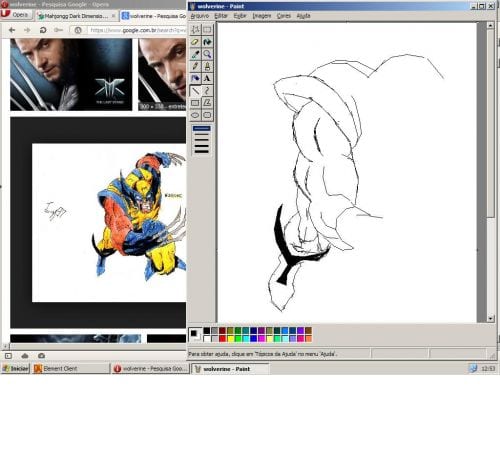Select the Brush tool in Paint

(207, 66)
